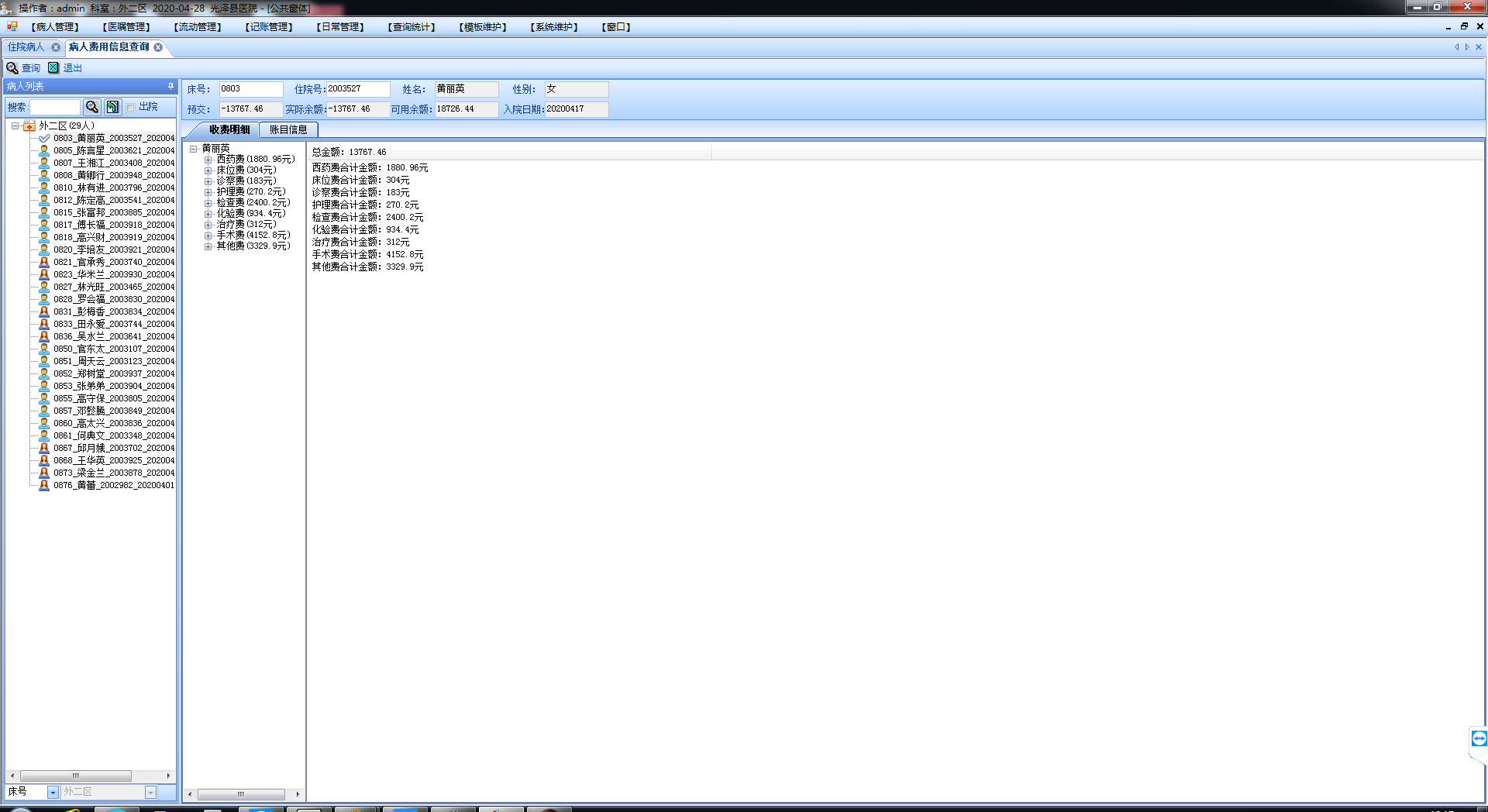The height and width of the screenshot is (812, 1488).
Task: Click the female patient icon beside 0876_黄蕾
Action: (x=44, y=485)
